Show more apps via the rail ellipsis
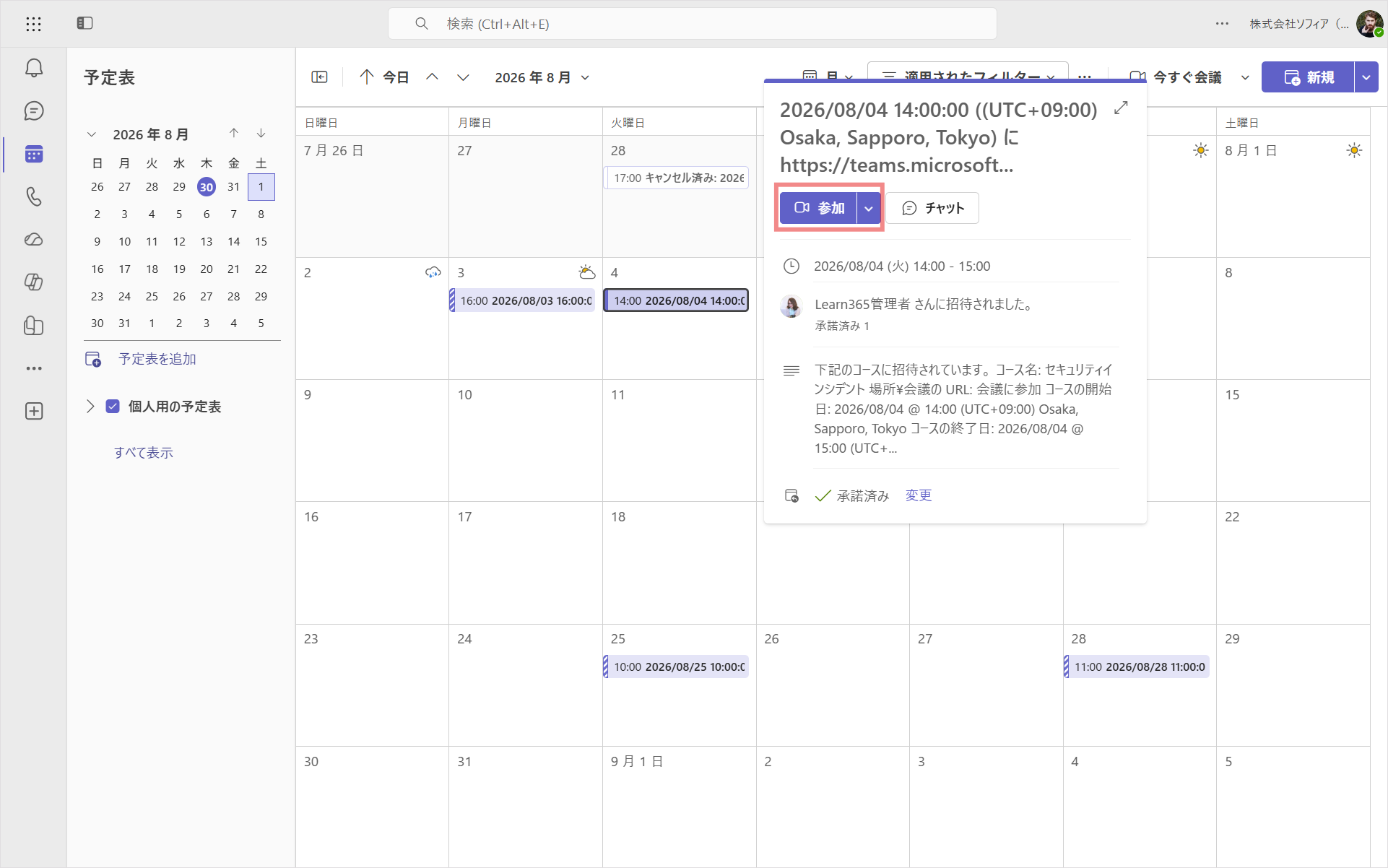The height and width of the screenshot is (868, 1388). click(x=34, y=368)
